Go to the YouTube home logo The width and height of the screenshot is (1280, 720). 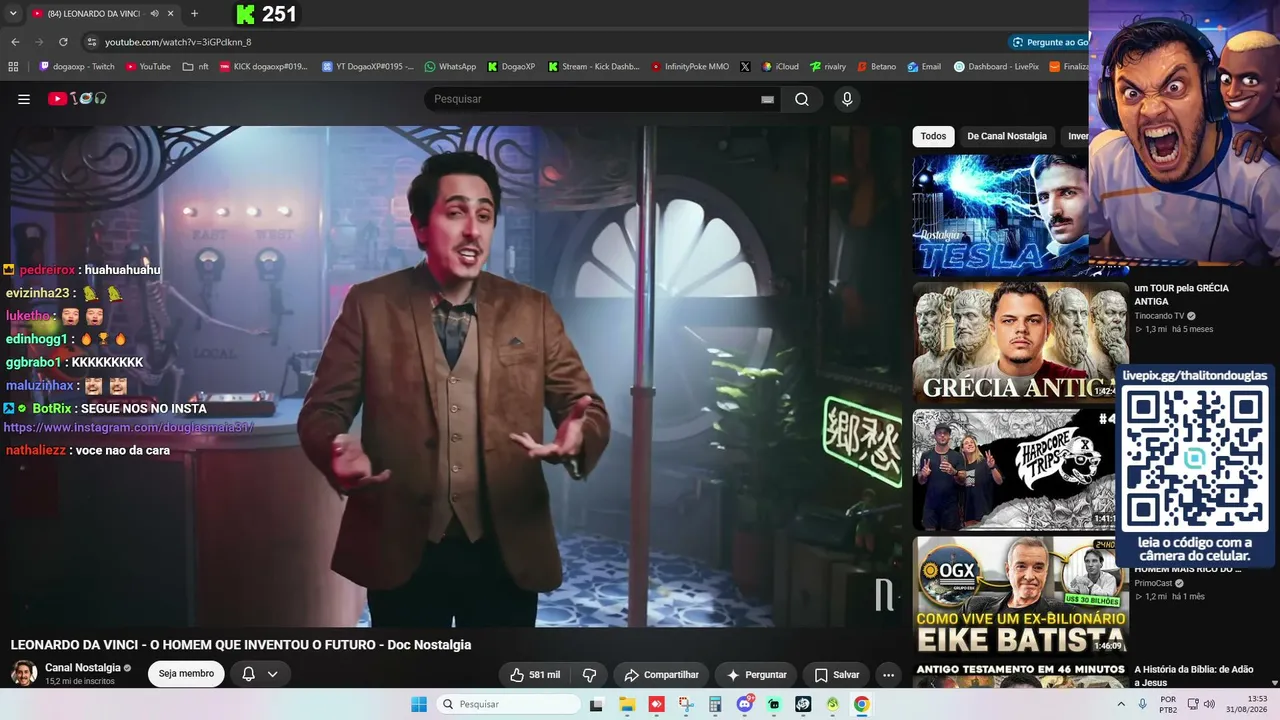pos(77,99)
